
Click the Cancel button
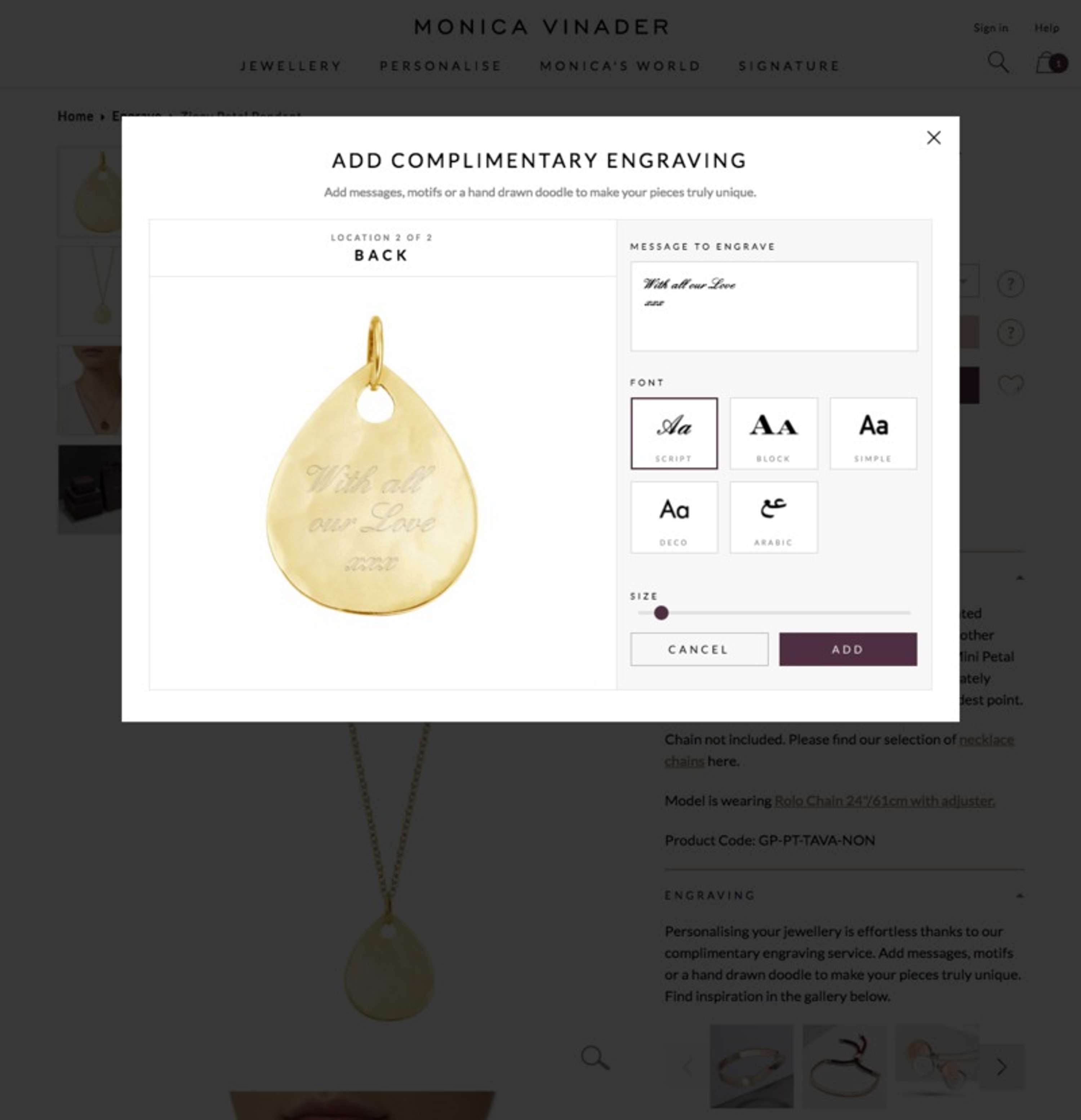click(699, 649)
